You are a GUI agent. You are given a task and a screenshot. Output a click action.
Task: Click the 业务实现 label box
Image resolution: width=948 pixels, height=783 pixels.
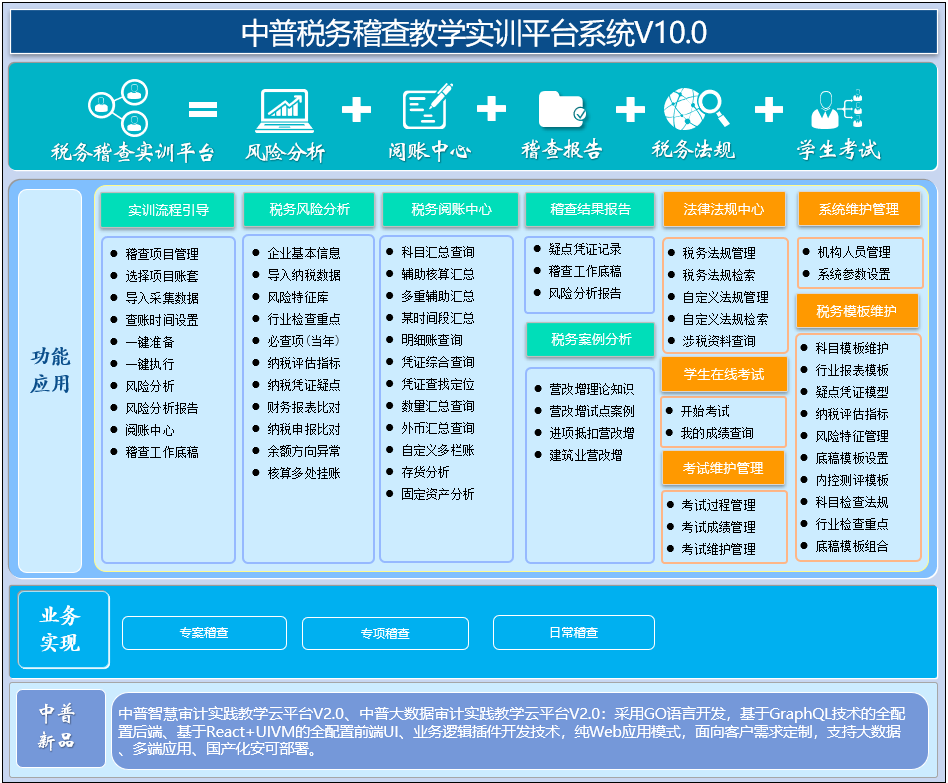point(63,629)
